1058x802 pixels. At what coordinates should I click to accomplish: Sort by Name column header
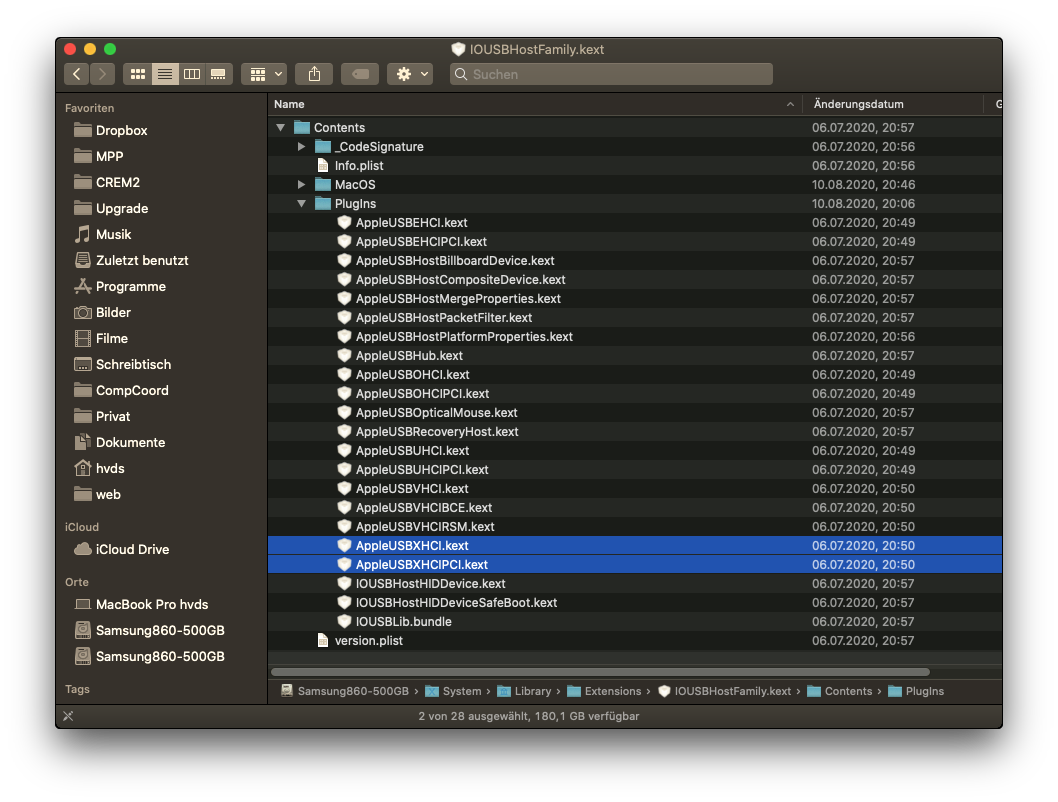[x=534, y=104]
